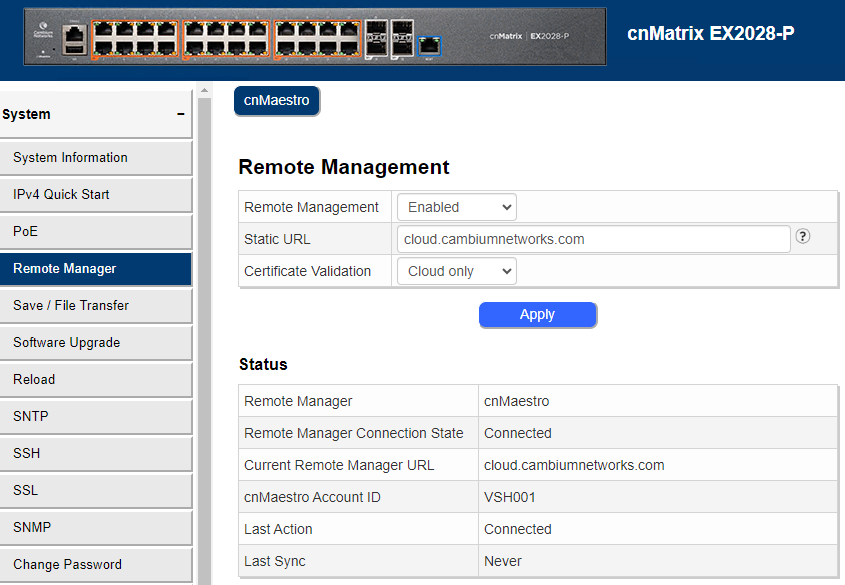This screenshot has width=845, height=585.
Task: Open the Reload menu item
Action: [x=96, y=380]
